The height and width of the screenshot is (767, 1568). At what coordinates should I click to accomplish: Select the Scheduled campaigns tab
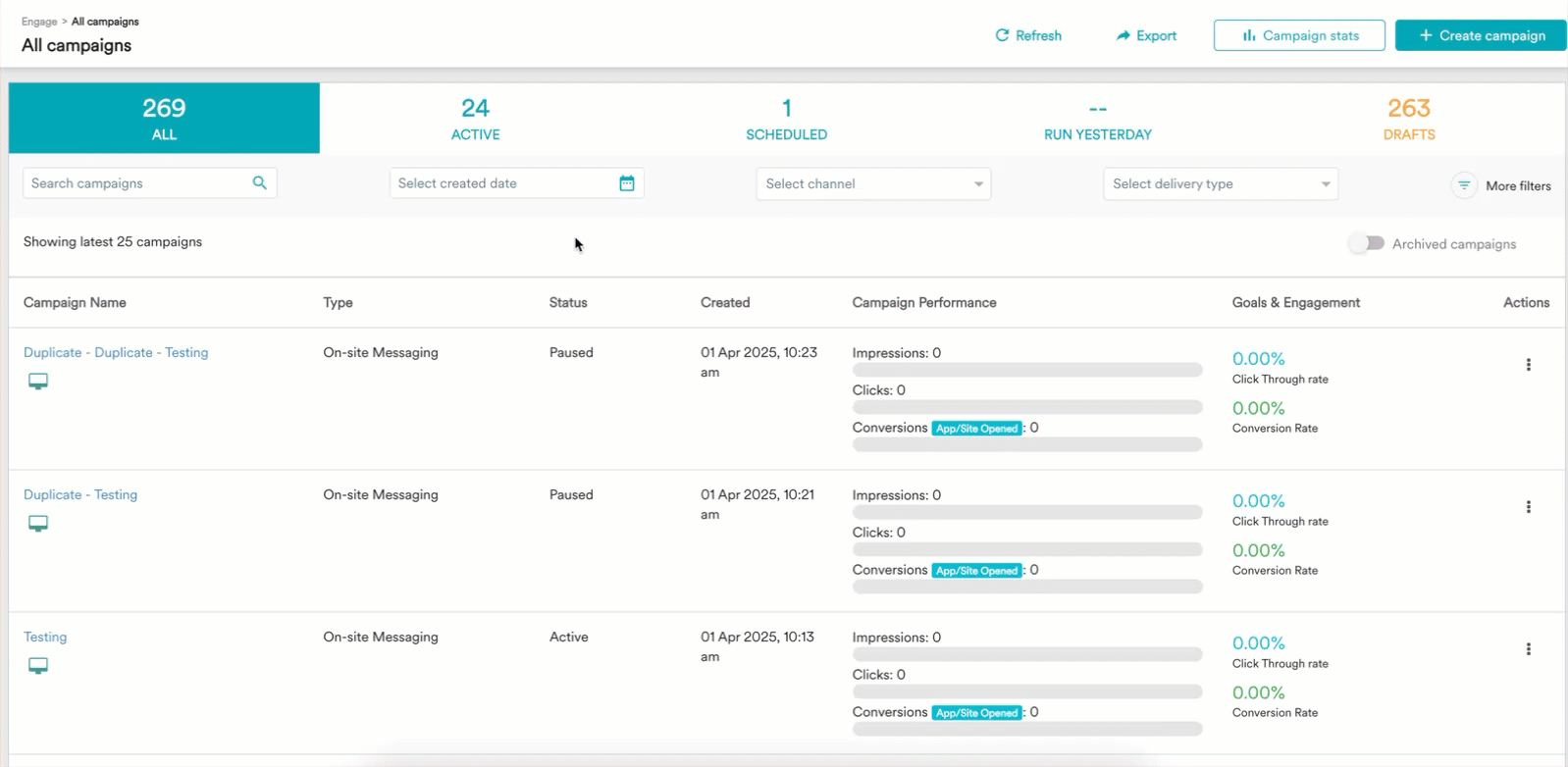pos(786,119)
